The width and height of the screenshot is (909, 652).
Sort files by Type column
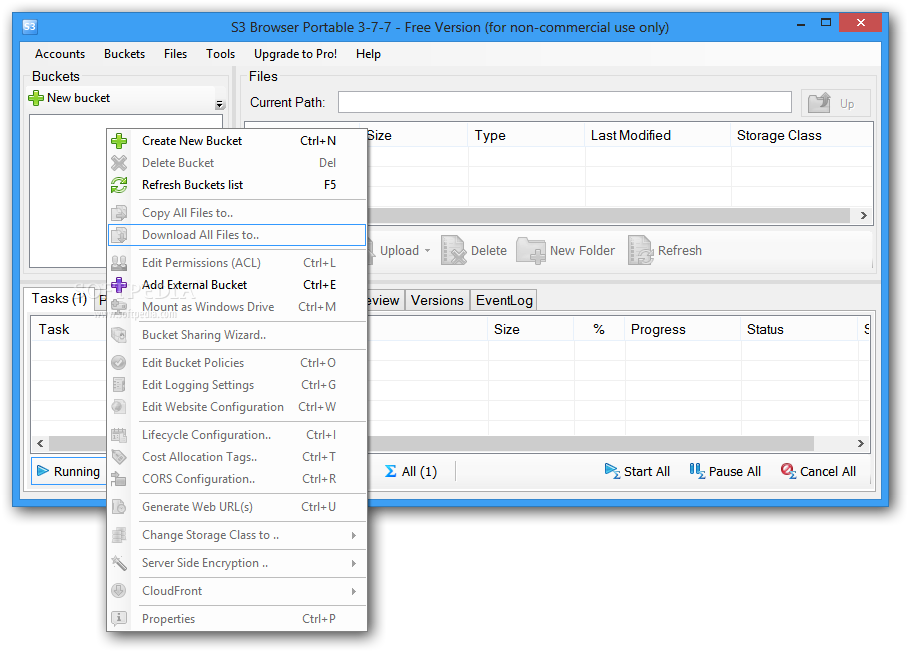(x=526, y=136)
